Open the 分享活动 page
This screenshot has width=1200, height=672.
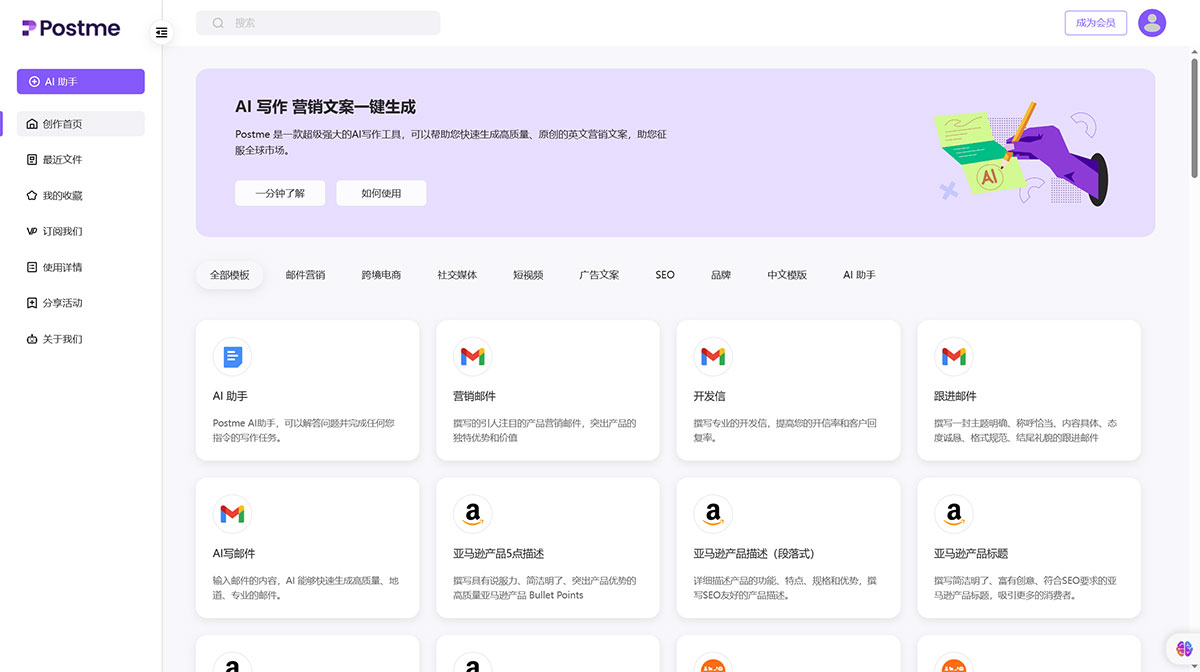click(x=62, y=303)
